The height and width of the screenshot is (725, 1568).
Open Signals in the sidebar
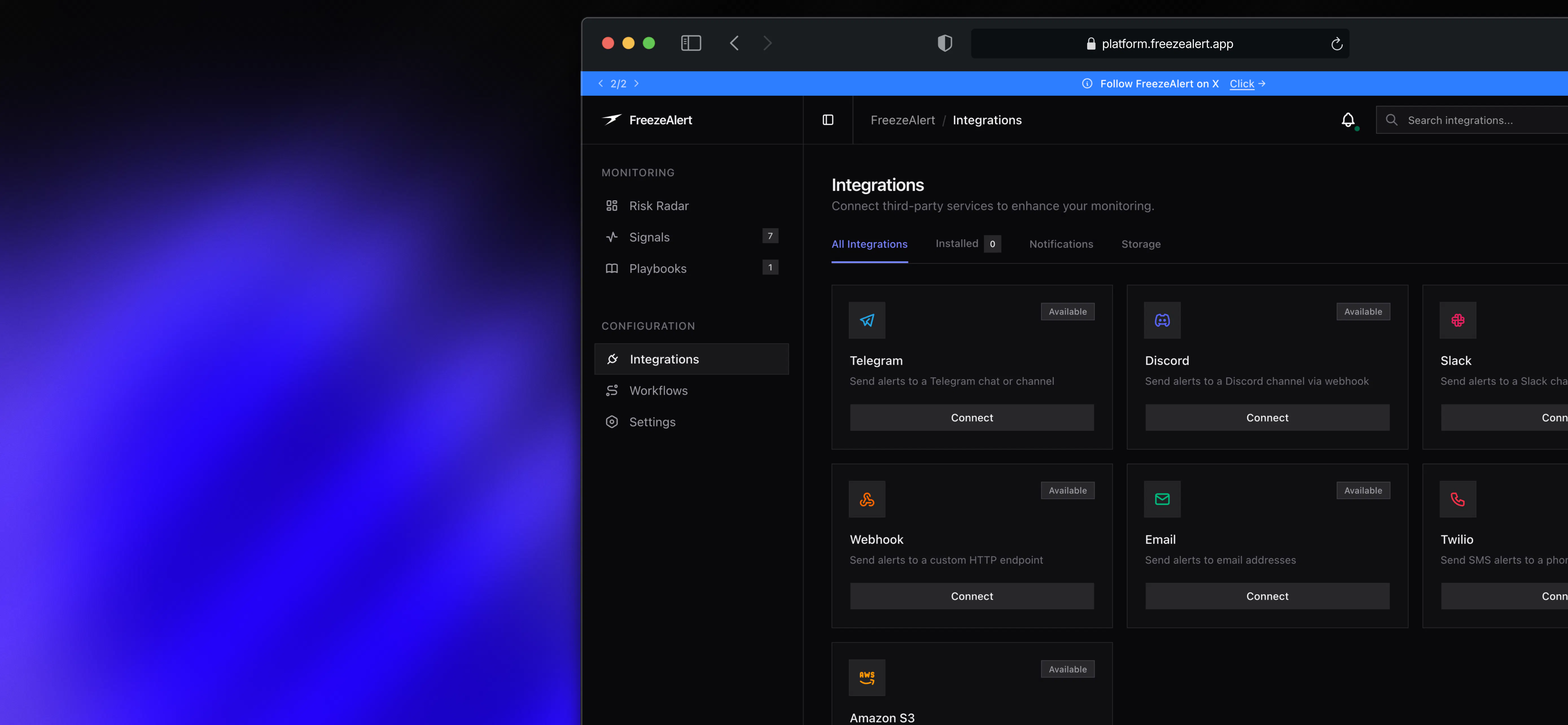(x=691, y=237)
